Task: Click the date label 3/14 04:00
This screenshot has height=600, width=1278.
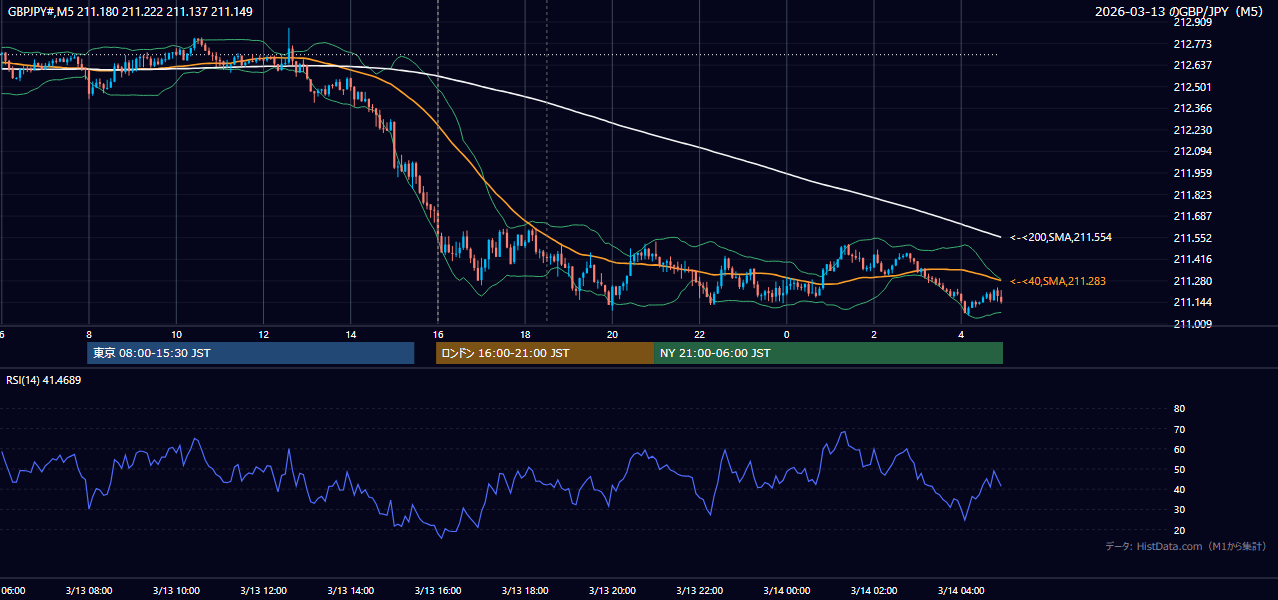Action: [x=960, y=590]
